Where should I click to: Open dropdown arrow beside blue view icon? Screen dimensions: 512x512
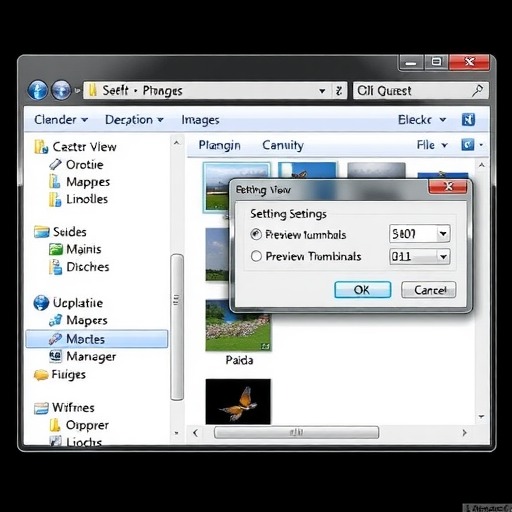[481, 145]
